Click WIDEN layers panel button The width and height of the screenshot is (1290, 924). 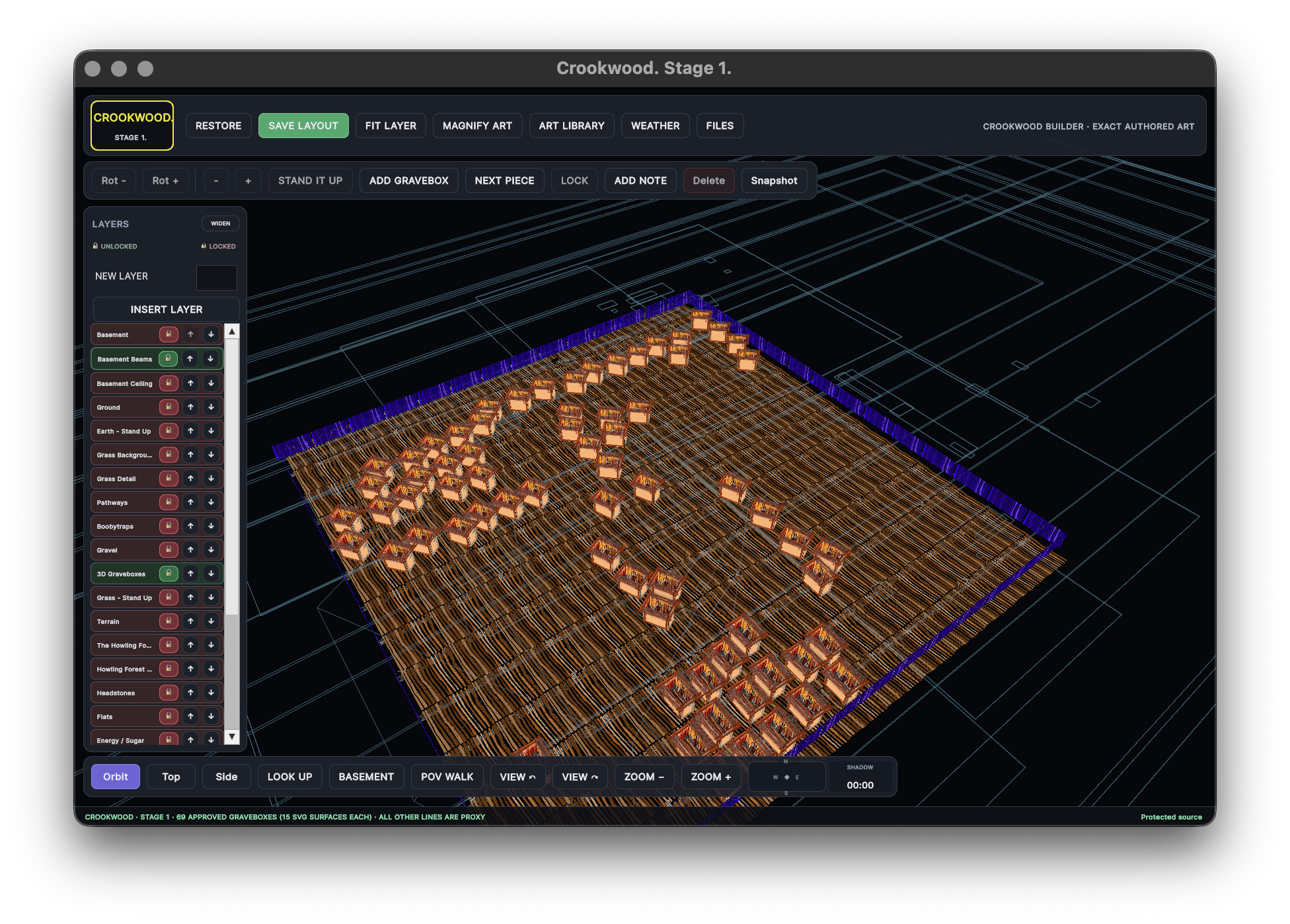221,223
